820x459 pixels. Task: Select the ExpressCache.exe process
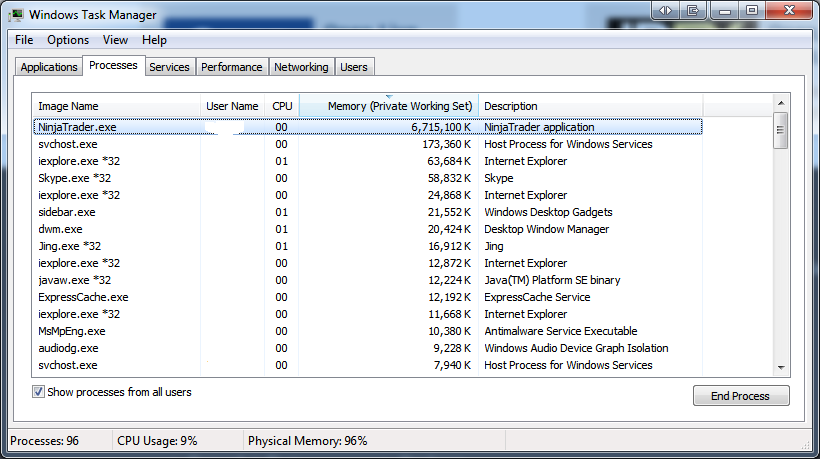click(x=368, y=297)
